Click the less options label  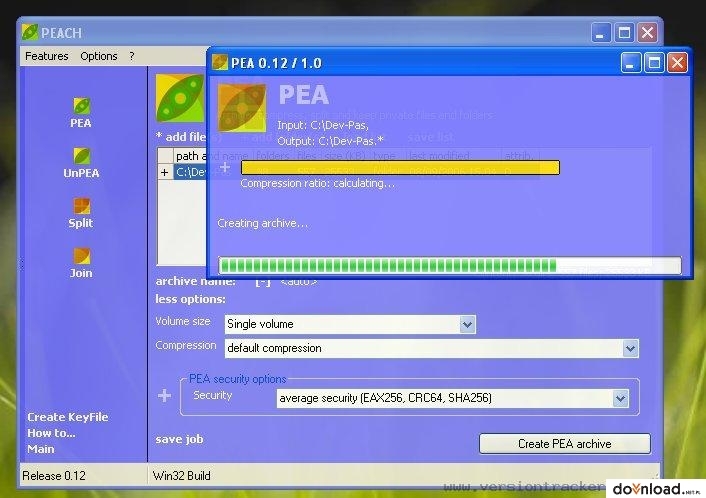point(190,299)
